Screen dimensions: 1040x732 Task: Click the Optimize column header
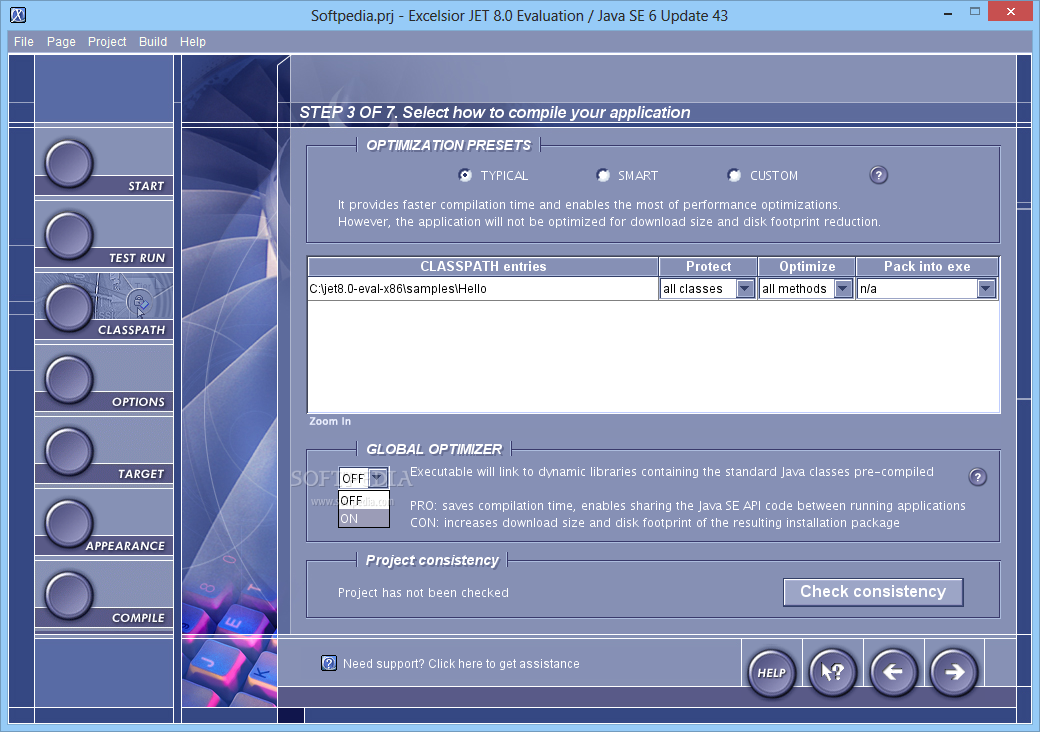[x=807, y=267]
